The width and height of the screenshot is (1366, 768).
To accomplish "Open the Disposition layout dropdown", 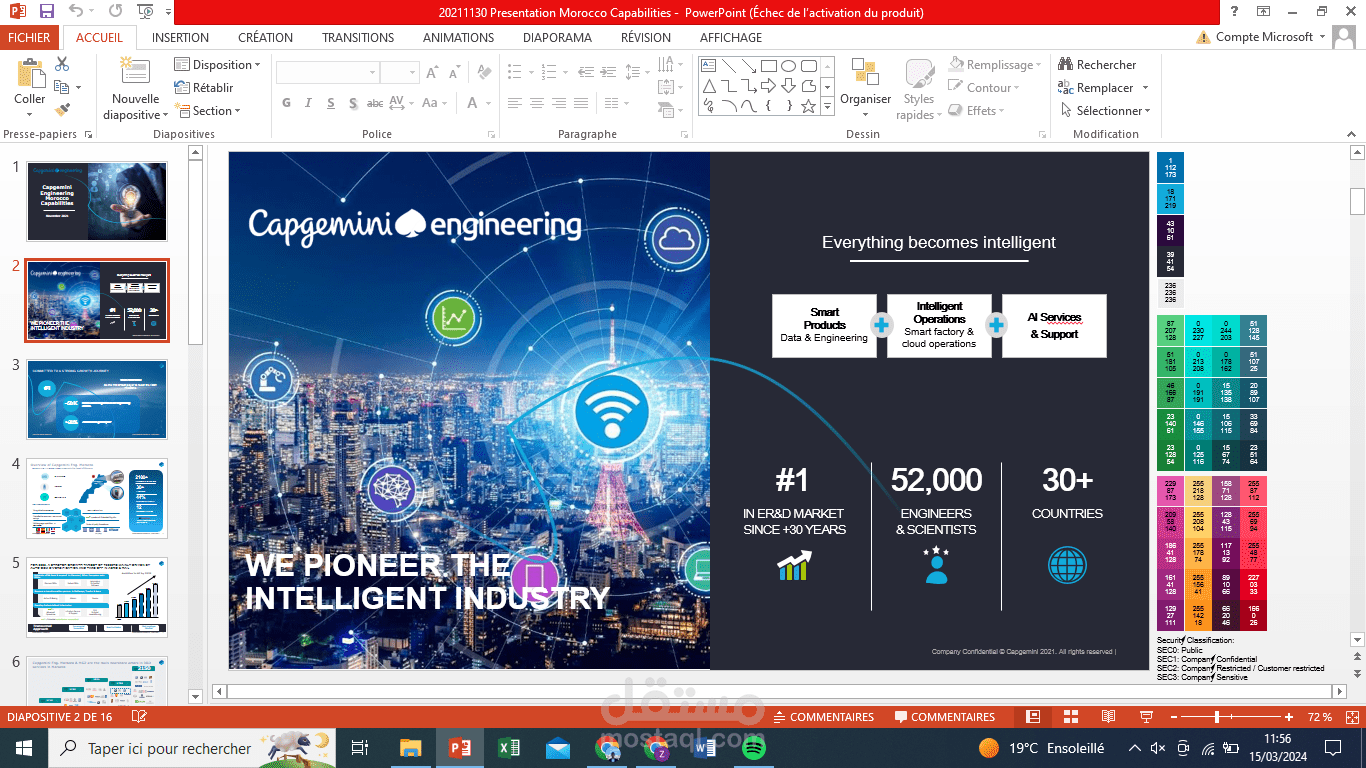I will tap(217, 64).
